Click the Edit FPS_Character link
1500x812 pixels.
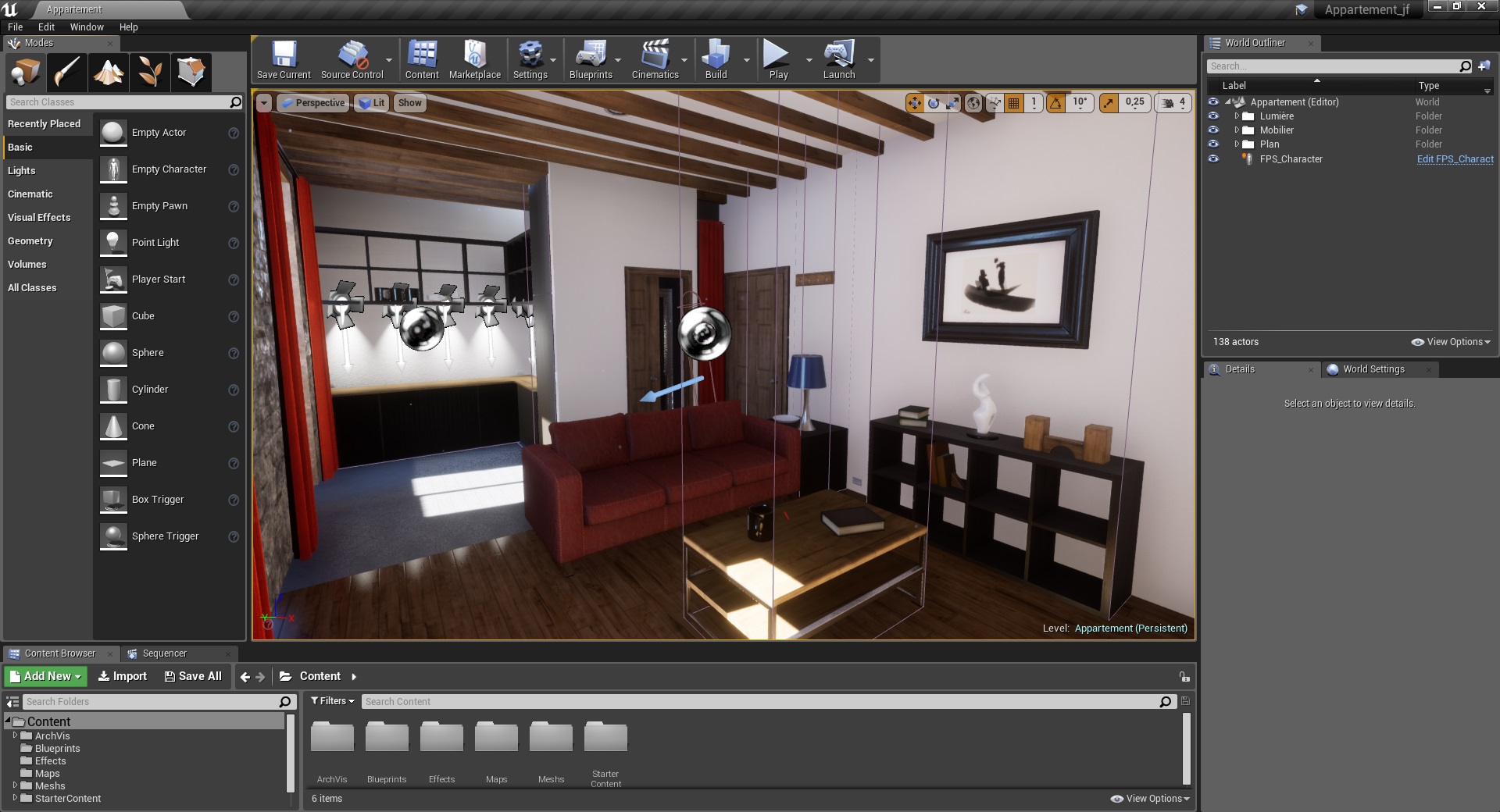pos(1455,159)
